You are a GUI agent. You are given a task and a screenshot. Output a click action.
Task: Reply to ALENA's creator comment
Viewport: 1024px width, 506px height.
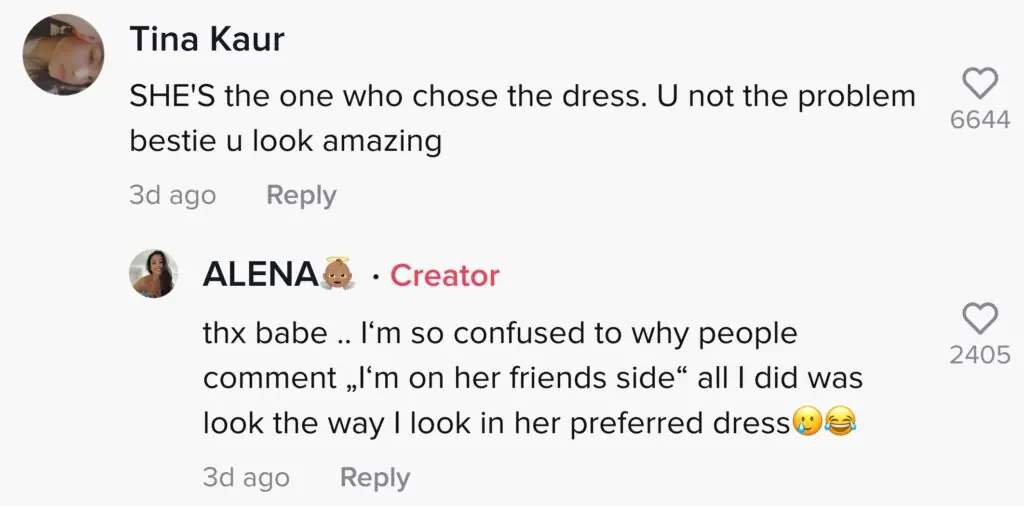click(x=375, y=478)
